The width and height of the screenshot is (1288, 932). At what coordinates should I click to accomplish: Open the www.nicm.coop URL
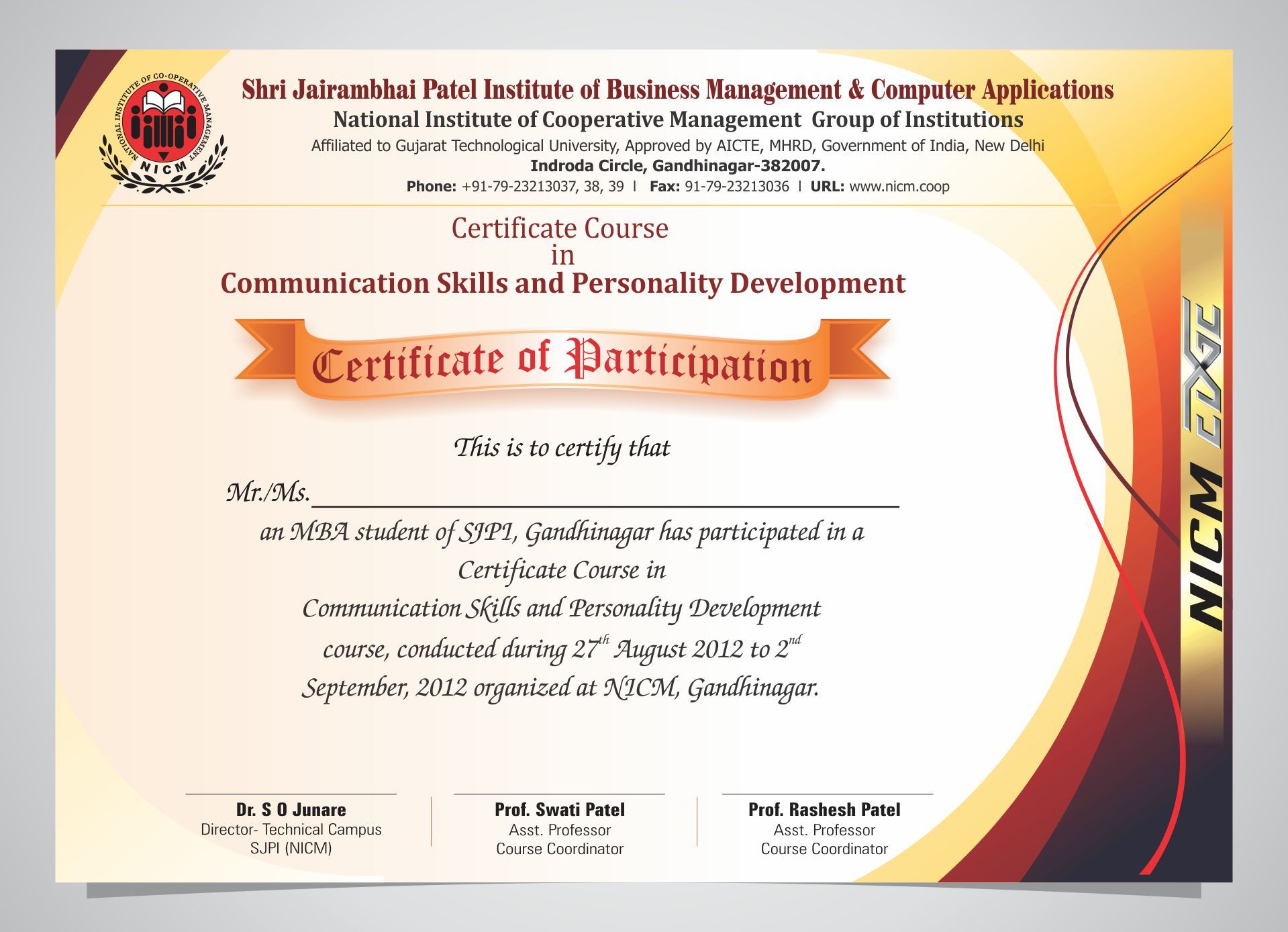(x=899, y=187)
